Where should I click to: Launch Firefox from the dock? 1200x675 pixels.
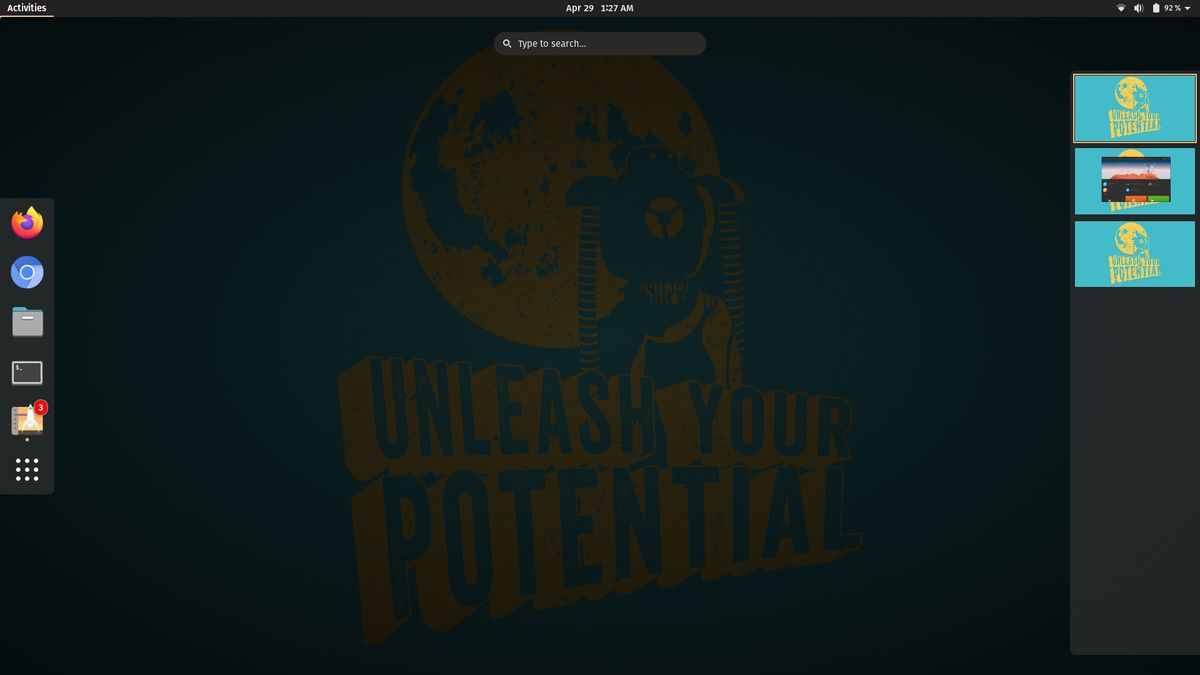[x=27, y=223]
